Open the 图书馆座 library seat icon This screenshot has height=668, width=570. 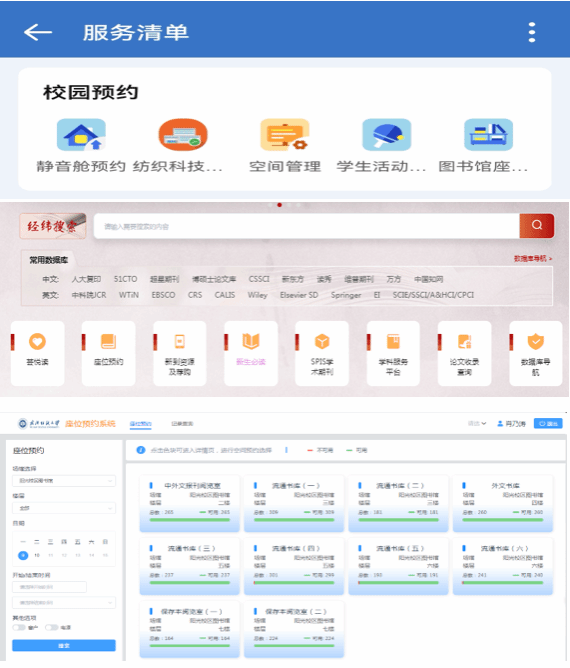[488, 135]
